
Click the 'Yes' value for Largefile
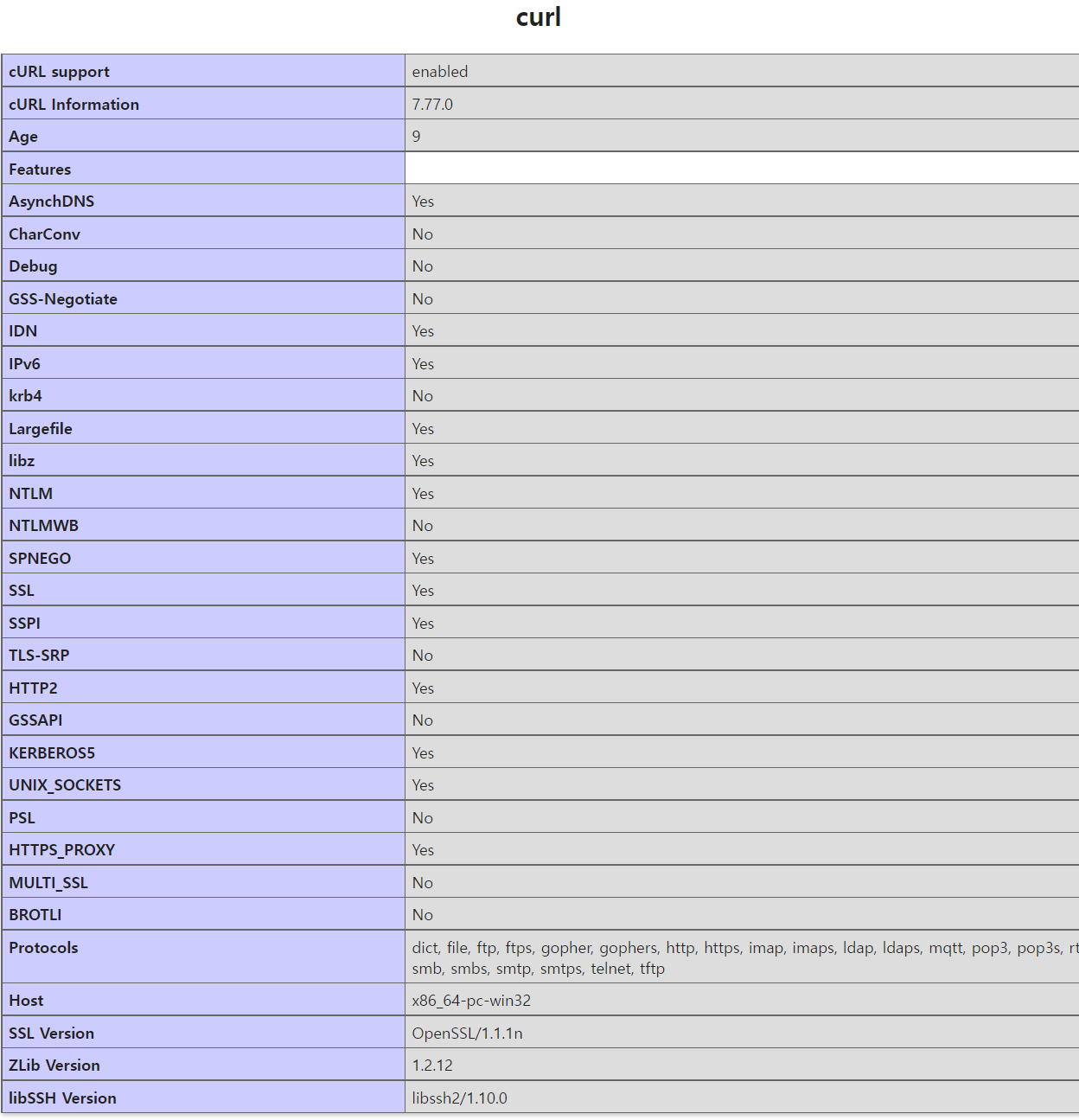pos(423,429)
